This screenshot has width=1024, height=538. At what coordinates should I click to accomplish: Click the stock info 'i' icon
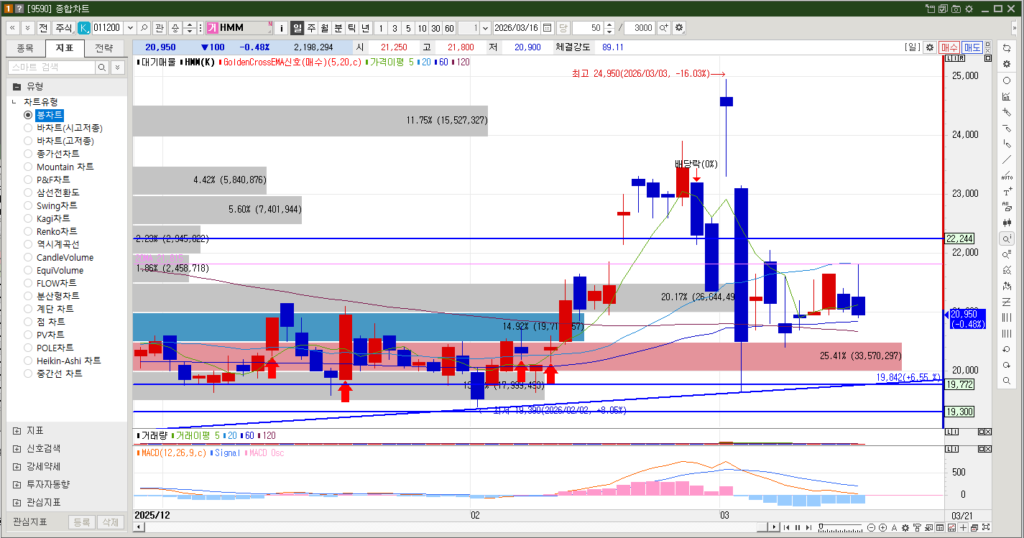pyautogui.click(x=281, y=27)
